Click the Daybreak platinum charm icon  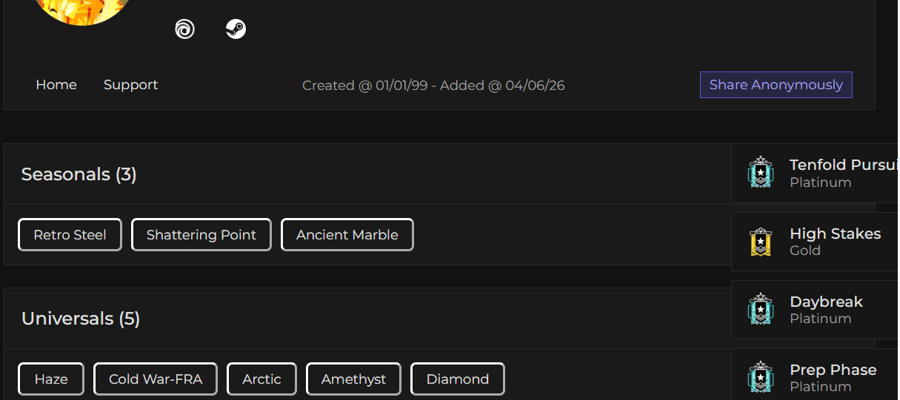tap(761, 309)
